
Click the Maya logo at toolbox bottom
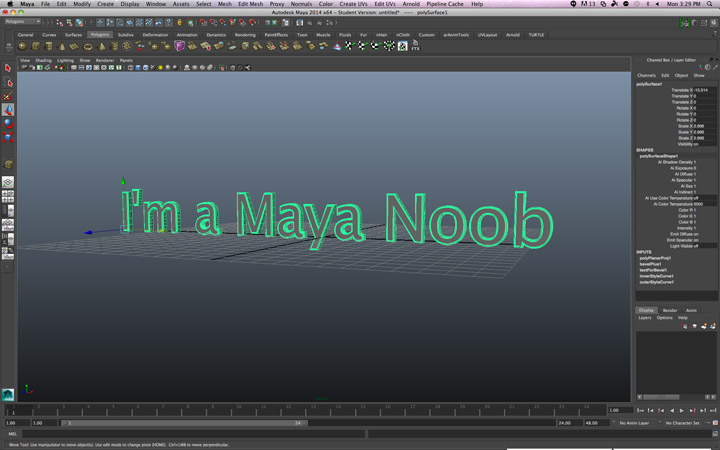[8, 394]
